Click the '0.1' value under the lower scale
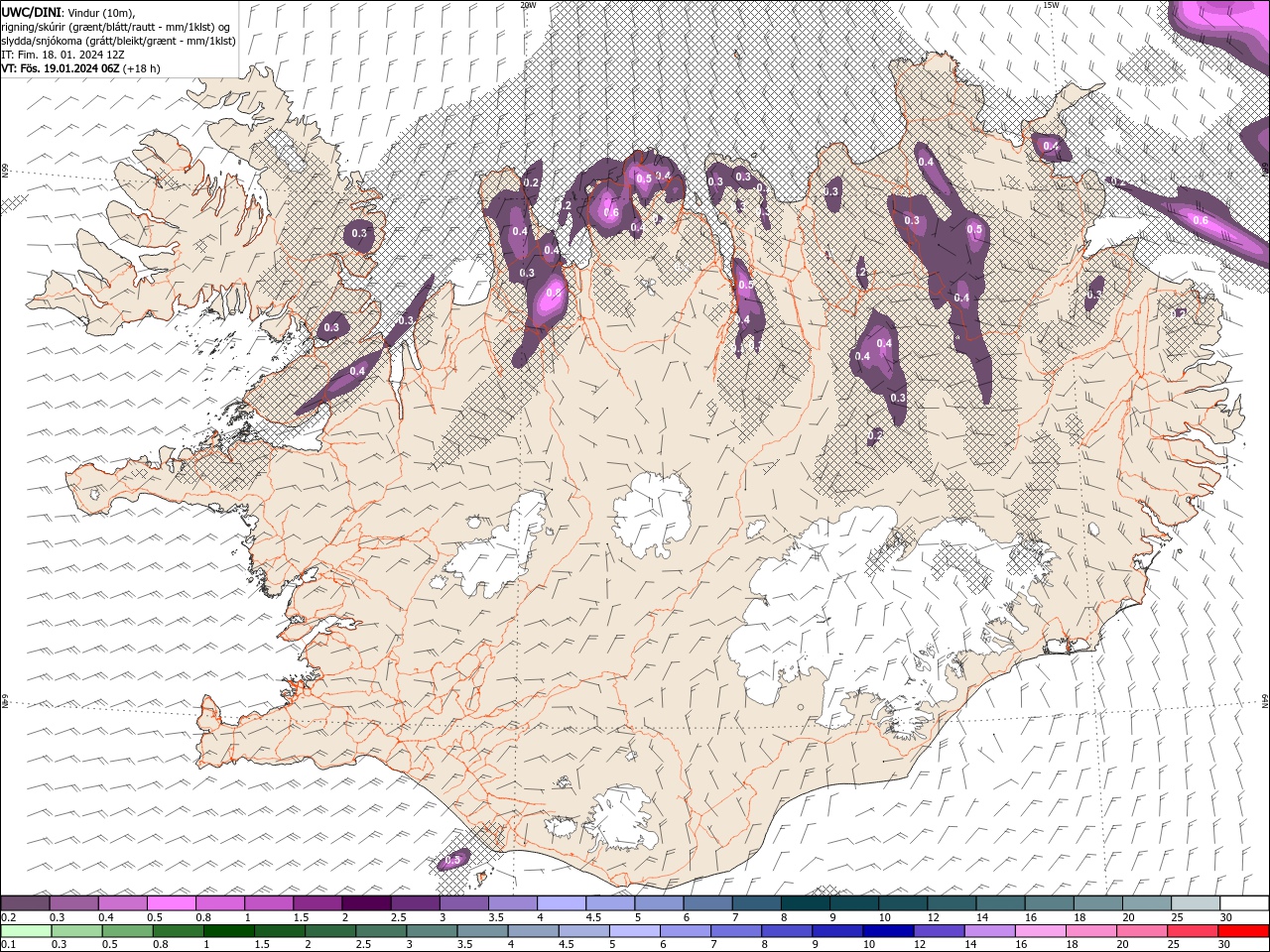1270x952 pixels. pos(8,944)
